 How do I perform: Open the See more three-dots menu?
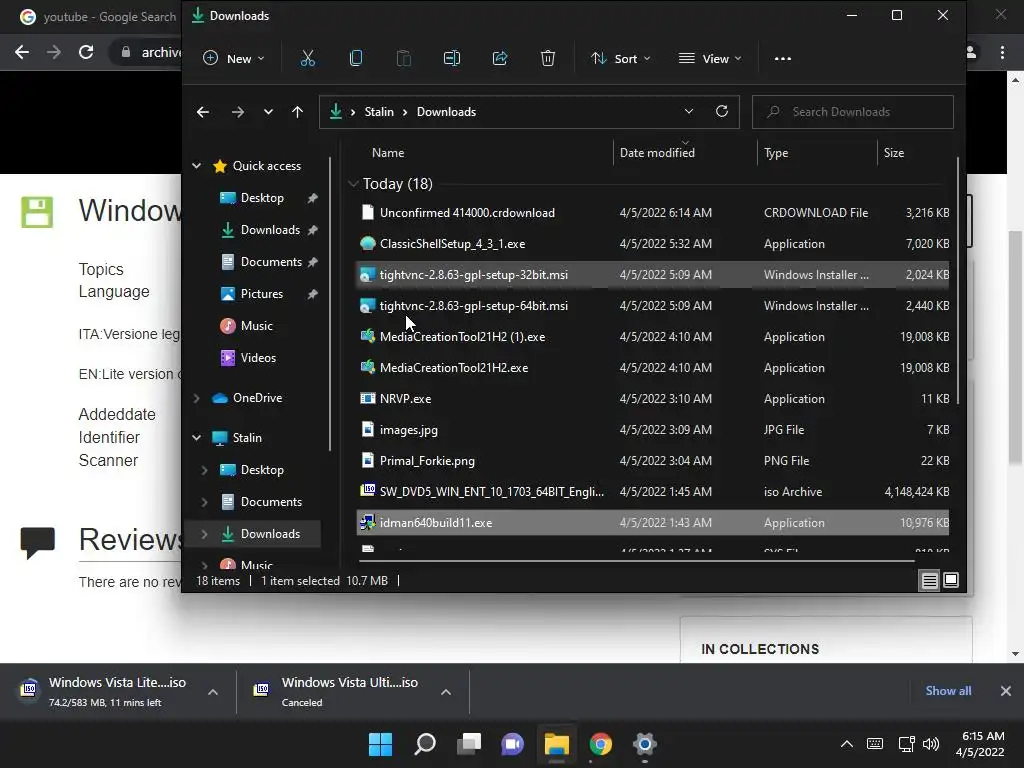(782, 59)
